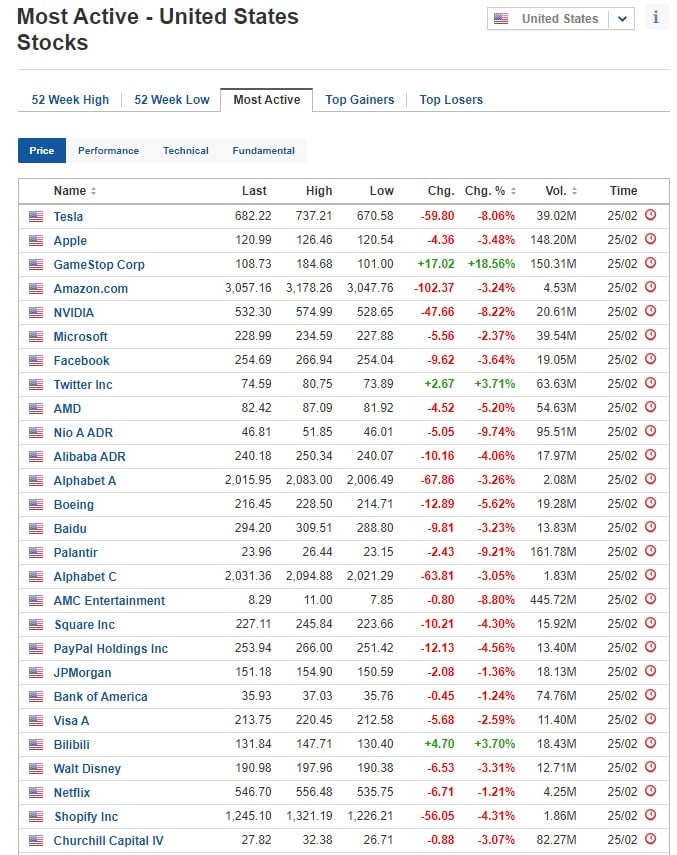Open the Churchill Capital IV link
Image resolution: width=677 pixels, height=855 pixels.
(108, 840)
